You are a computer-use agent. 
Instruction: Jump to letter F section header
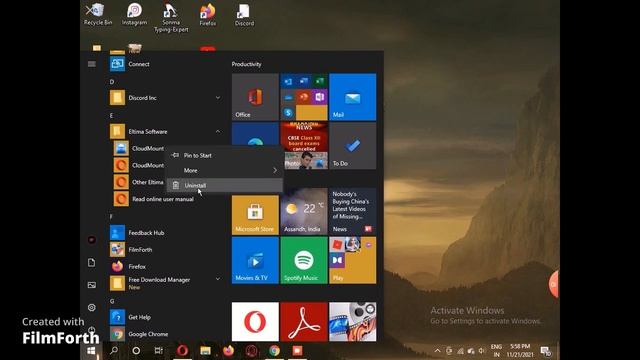pyautogui.click(x=111, y=217)
